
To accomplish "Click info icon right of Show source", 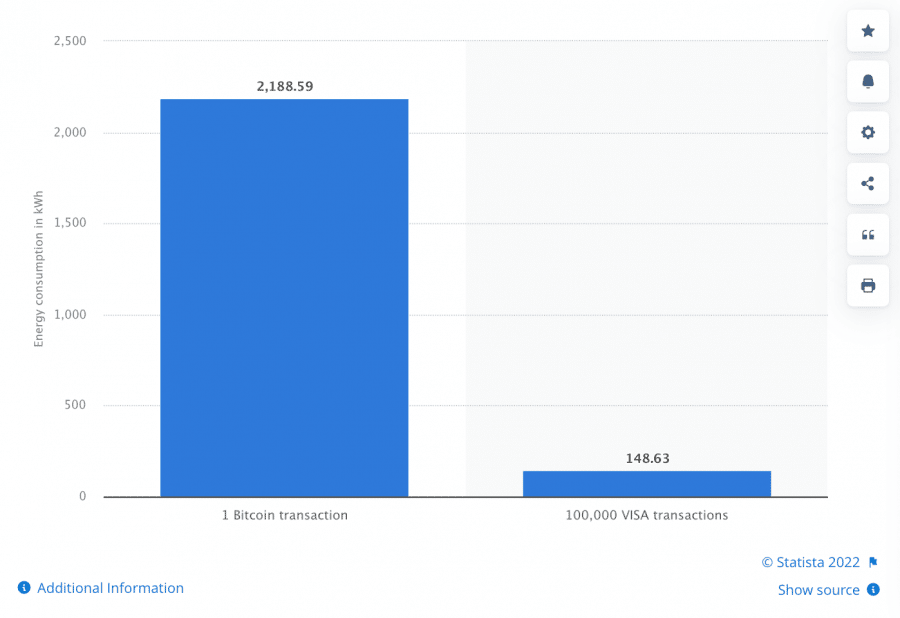I will (x=873, y=590).
